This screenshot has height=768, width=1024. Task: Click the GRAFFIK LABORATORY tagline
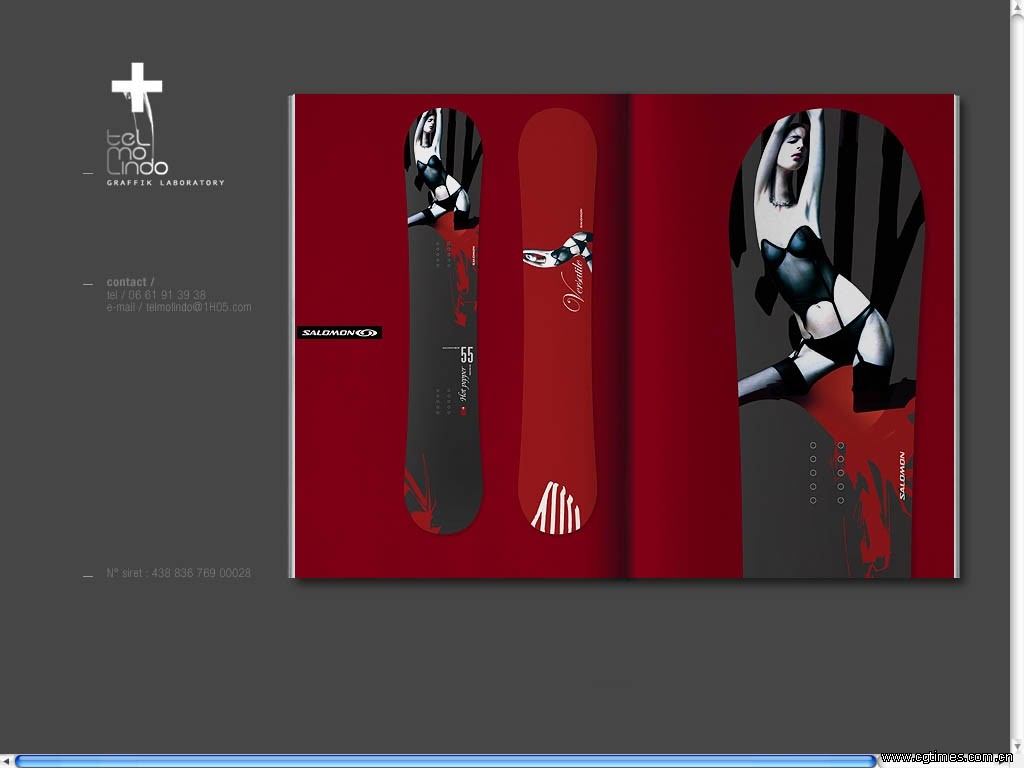pos(166,183)
